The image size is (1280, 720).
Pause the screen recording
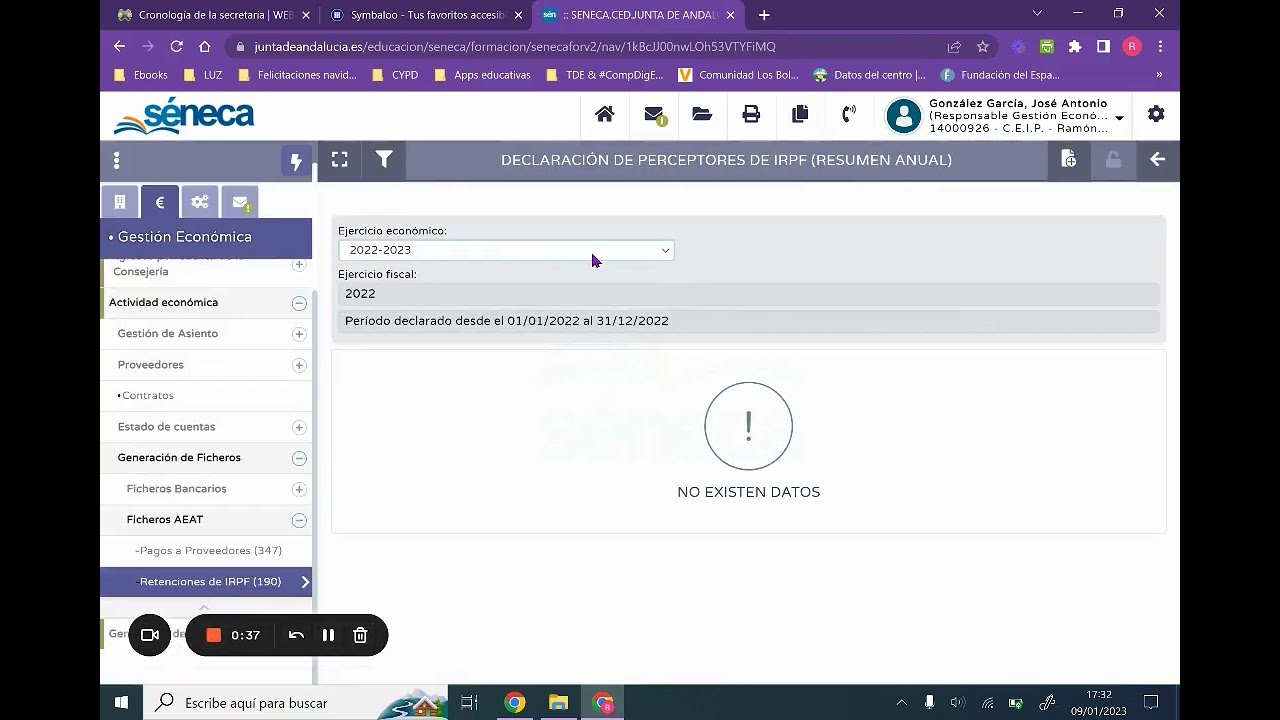[x=328, y=635]
